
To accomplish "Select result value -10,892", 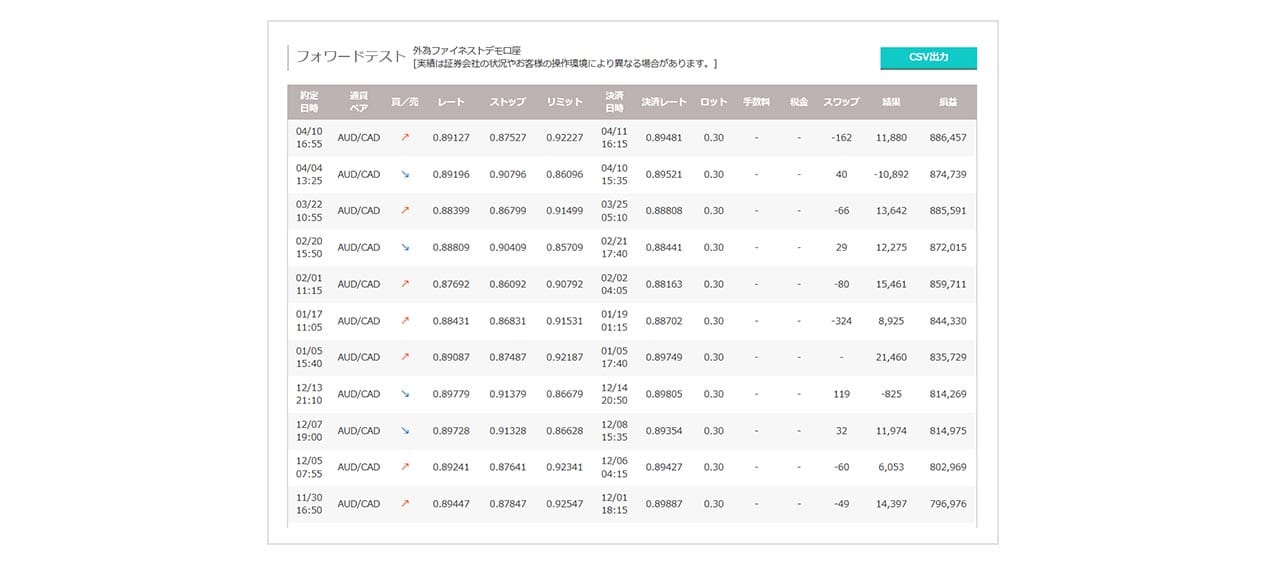I will click(891, 174).
